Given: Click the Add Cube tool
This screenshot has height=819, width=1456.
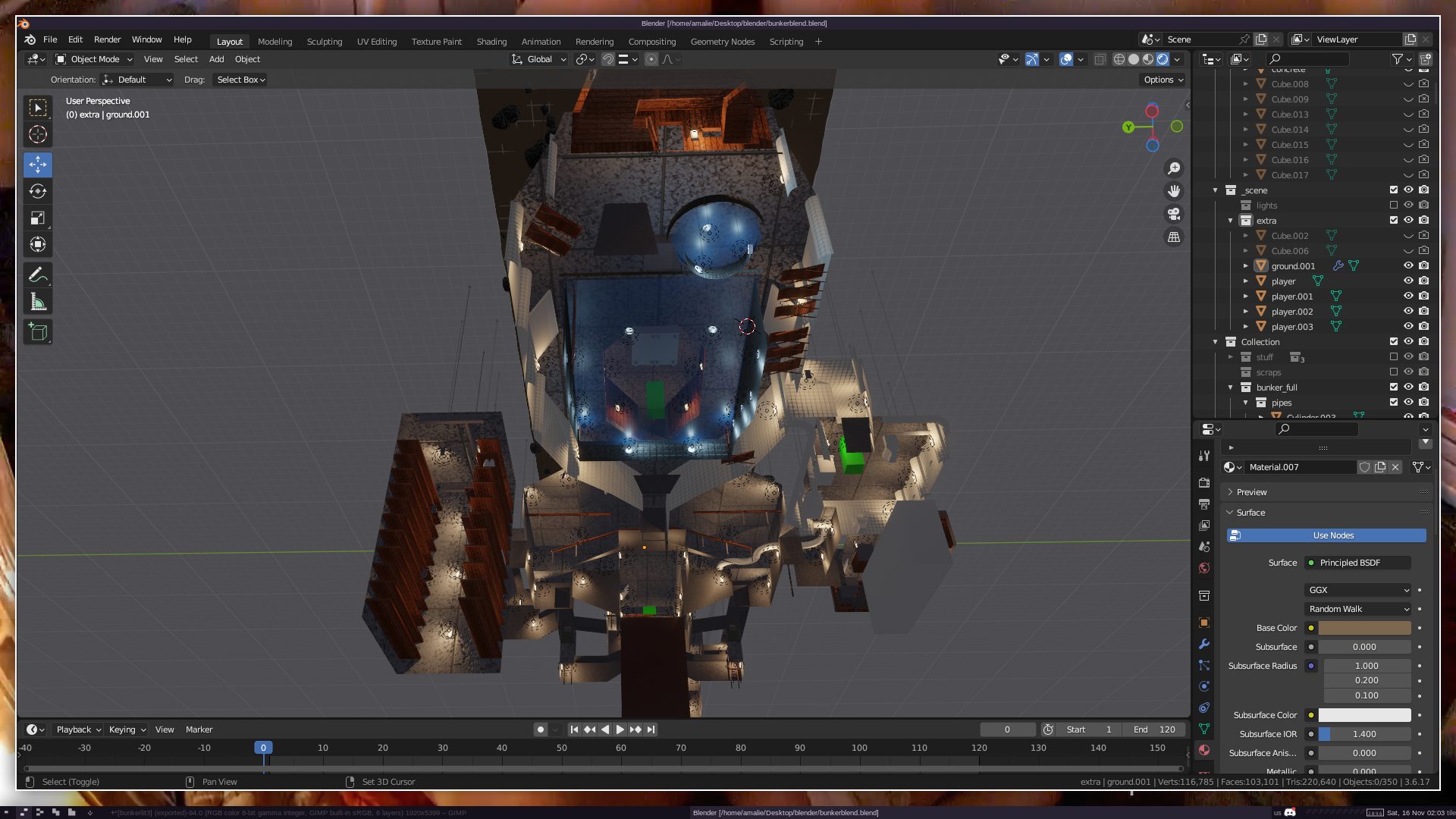Looking at the screenshot, I should (x=38, y=331).
